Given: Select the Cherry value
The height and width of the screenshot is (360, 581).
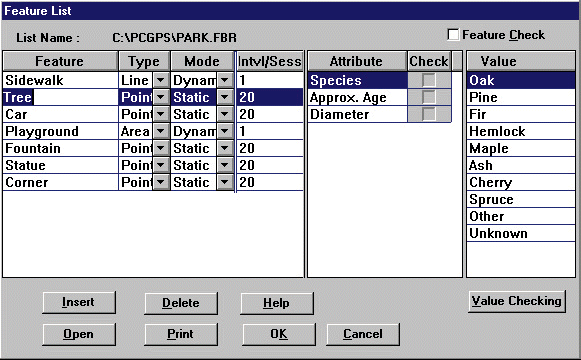Looking at the screenshot, I should [521, 182].
